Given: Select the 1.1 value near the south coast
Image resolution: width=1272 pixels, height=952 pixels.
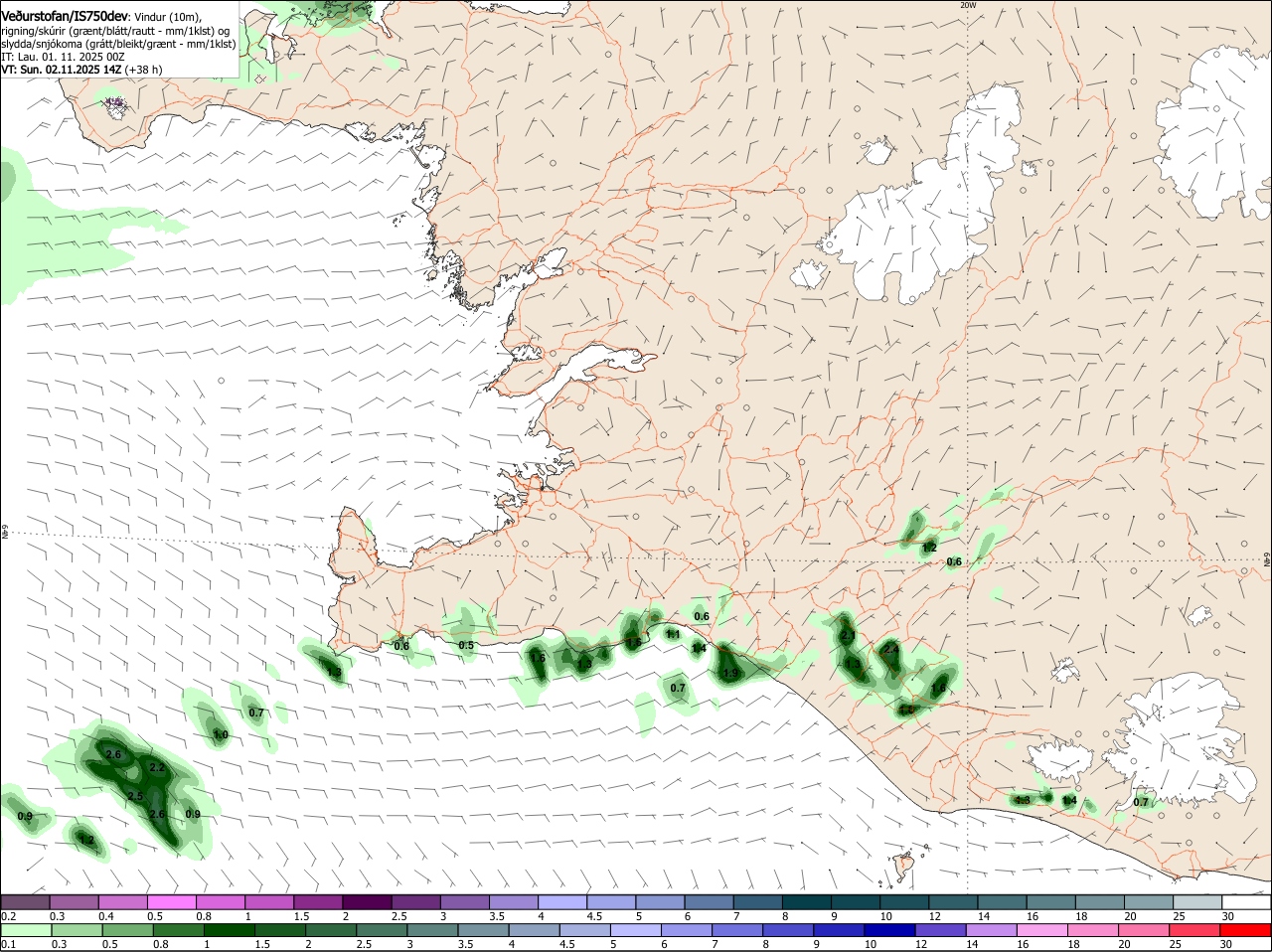Looking at the screenshot, I should [673, 634].
